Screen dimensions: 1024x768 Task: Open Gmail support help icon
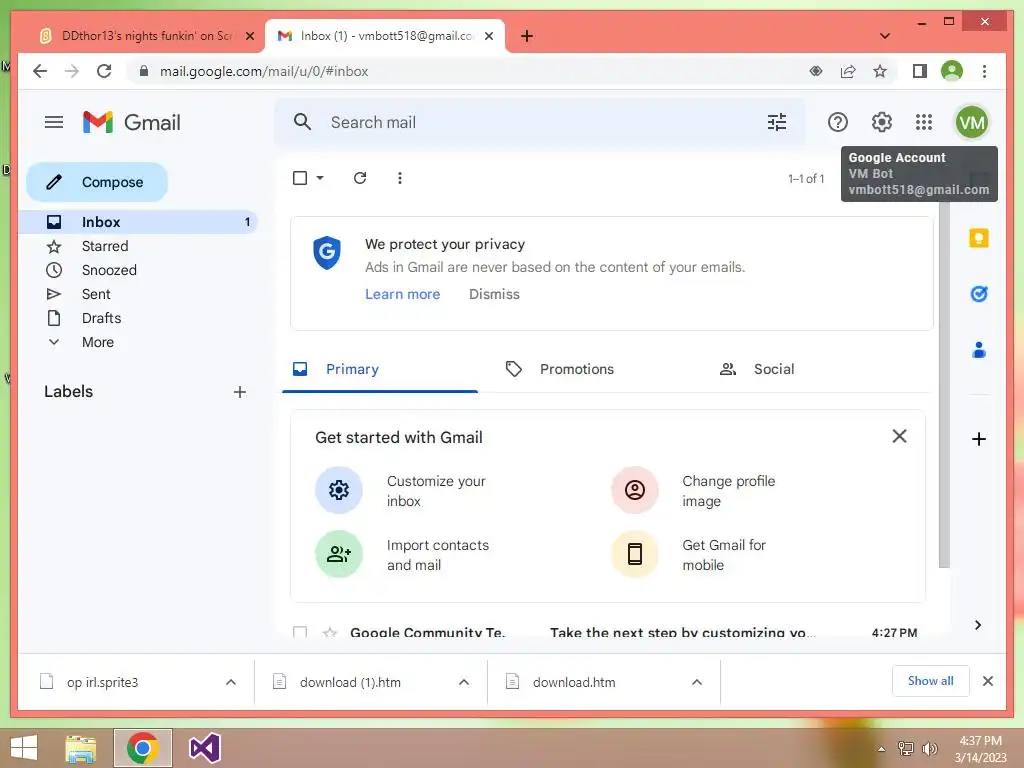(837, 122)
